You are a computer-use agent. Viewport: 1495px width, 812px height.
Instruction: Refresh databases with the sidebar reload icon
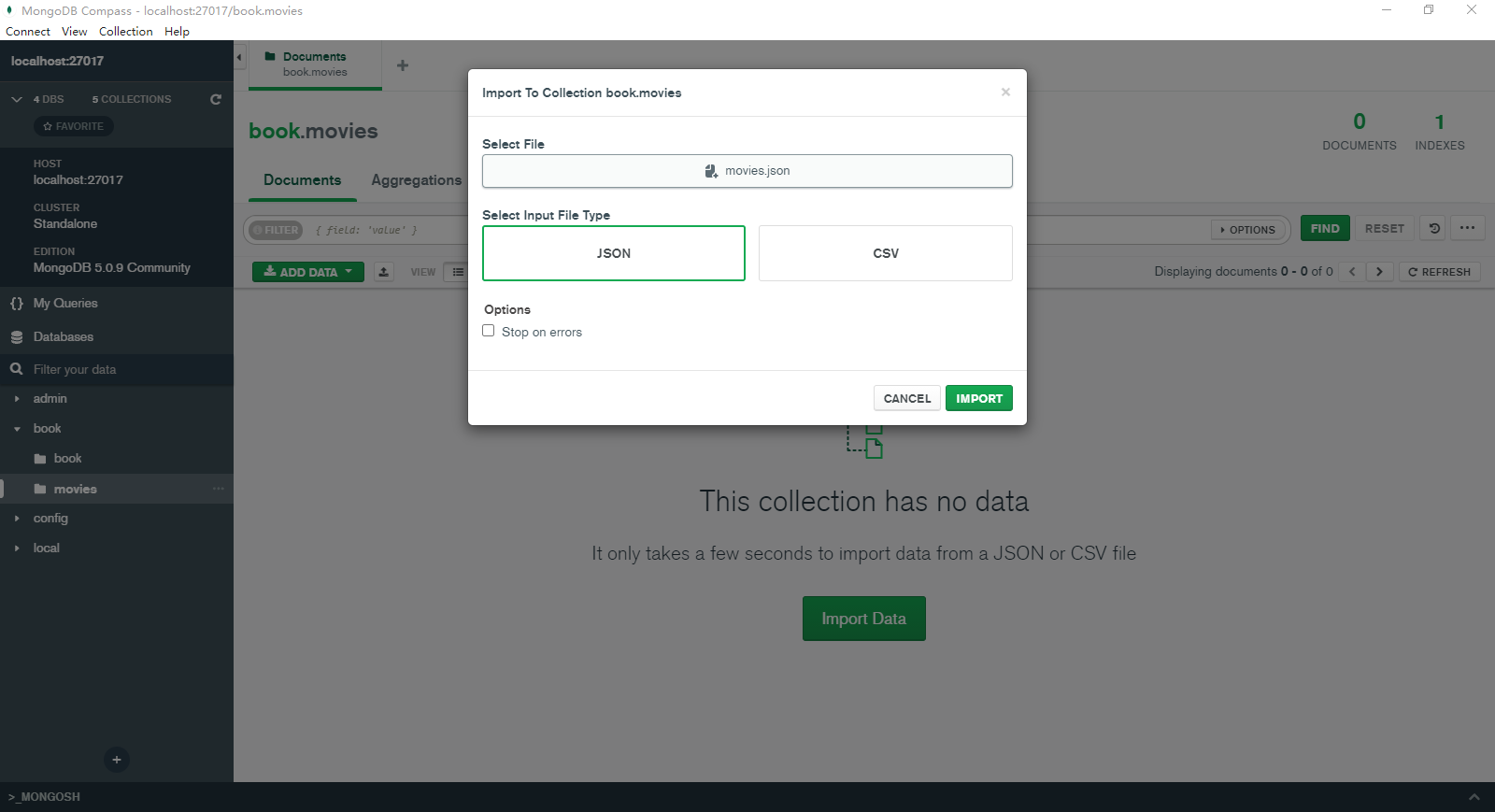[216, 99]
